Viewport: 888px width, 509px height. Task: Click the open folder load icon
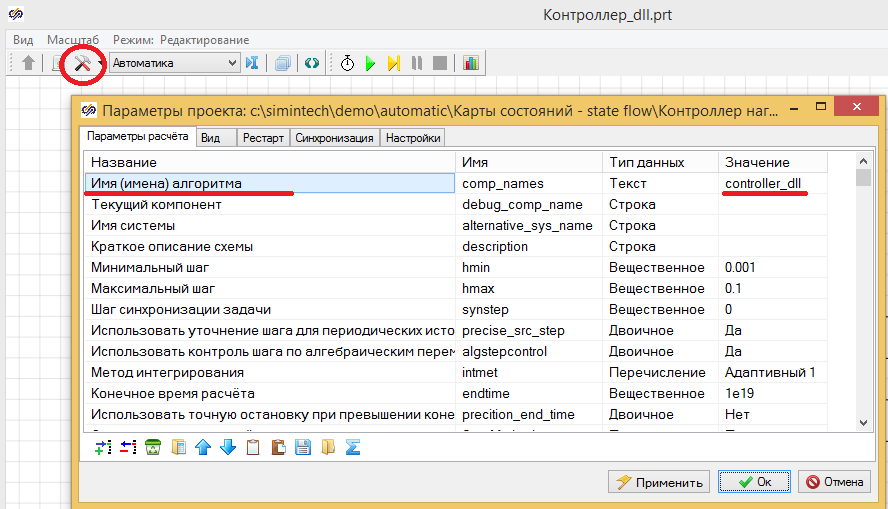click(328, 447)
